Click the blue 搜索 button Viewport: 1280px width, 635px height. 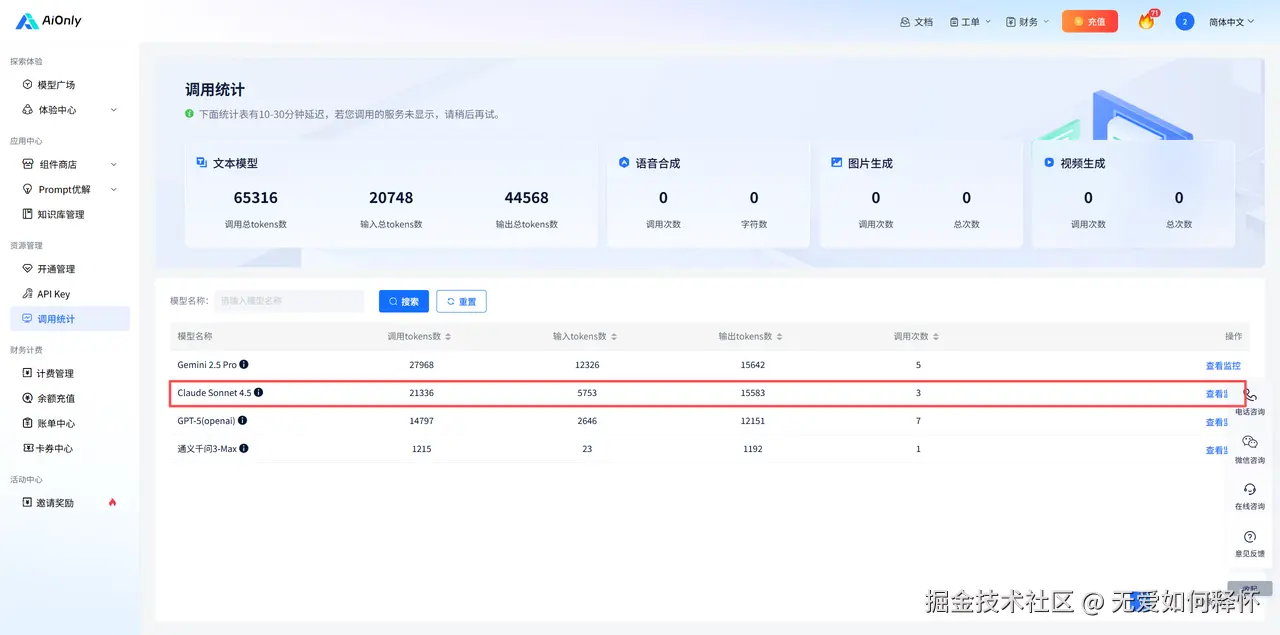coord(404,301)
